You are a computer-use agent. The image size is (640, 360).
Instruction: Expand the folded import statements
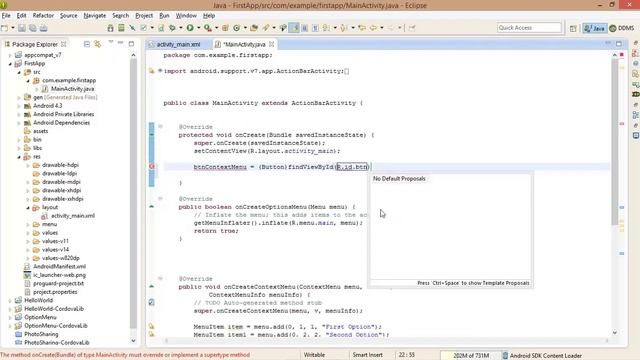coord(160,71)
